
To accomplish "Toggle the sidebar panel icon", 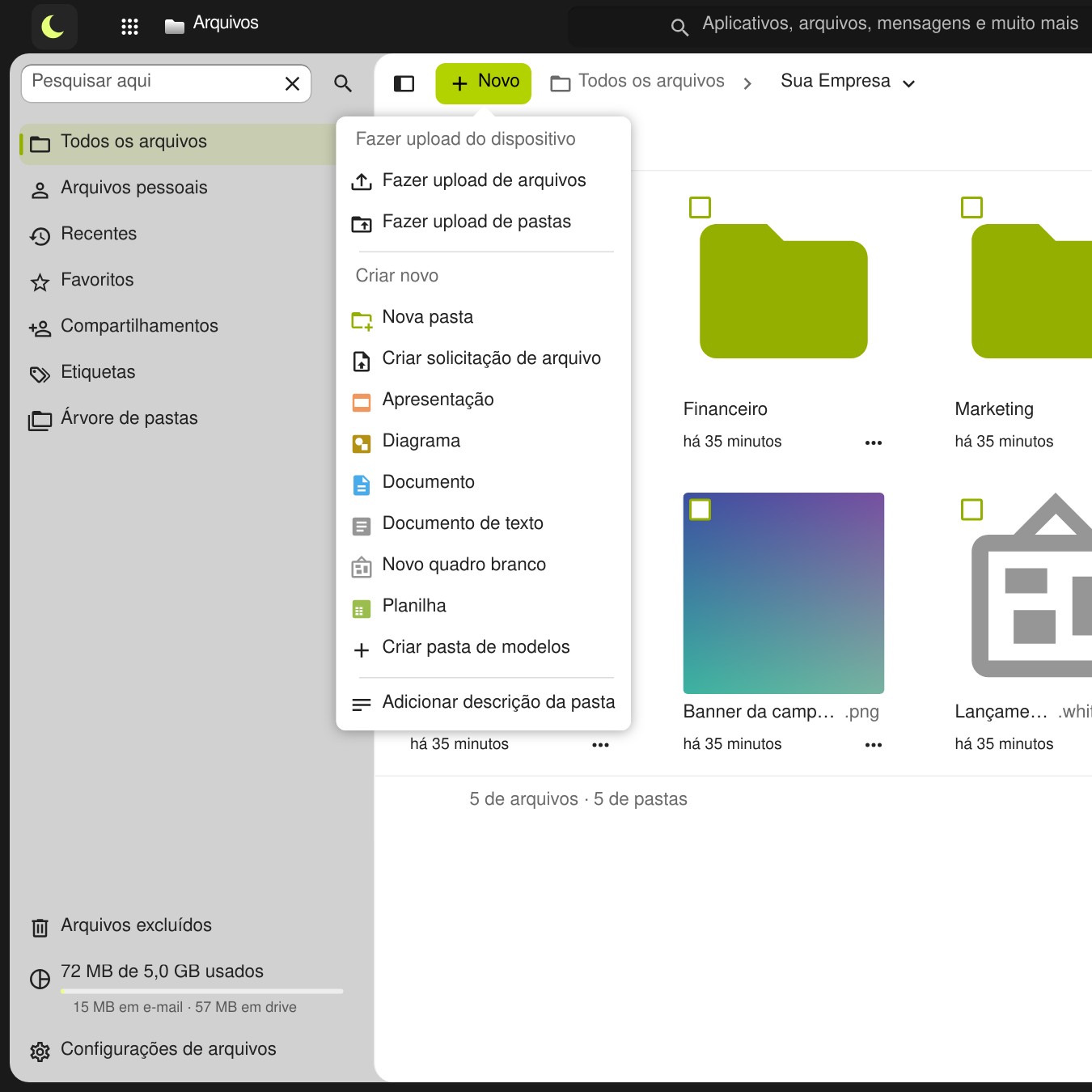I will (x=404, y=83).
